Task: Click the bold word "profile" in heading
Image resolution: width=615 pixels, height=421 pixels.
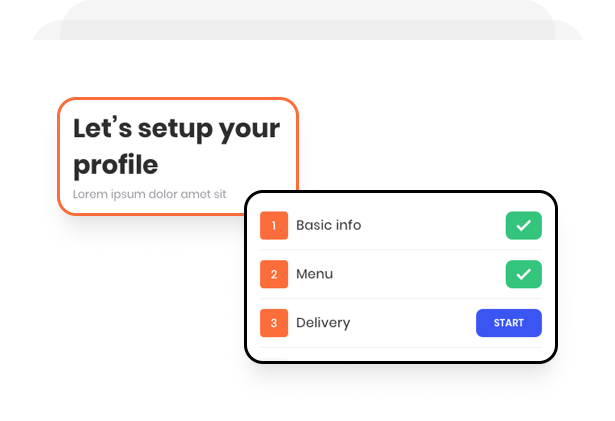Action: coord(115,163)
